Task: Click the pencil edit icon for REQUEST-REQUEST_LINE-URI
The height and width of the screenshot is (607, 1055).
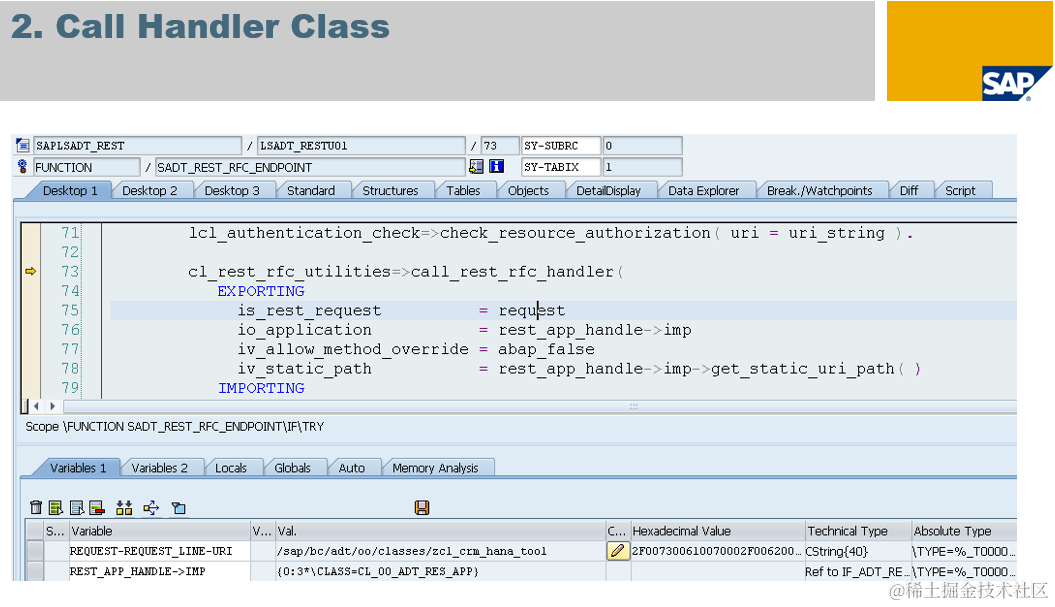Action: [617, 550]
